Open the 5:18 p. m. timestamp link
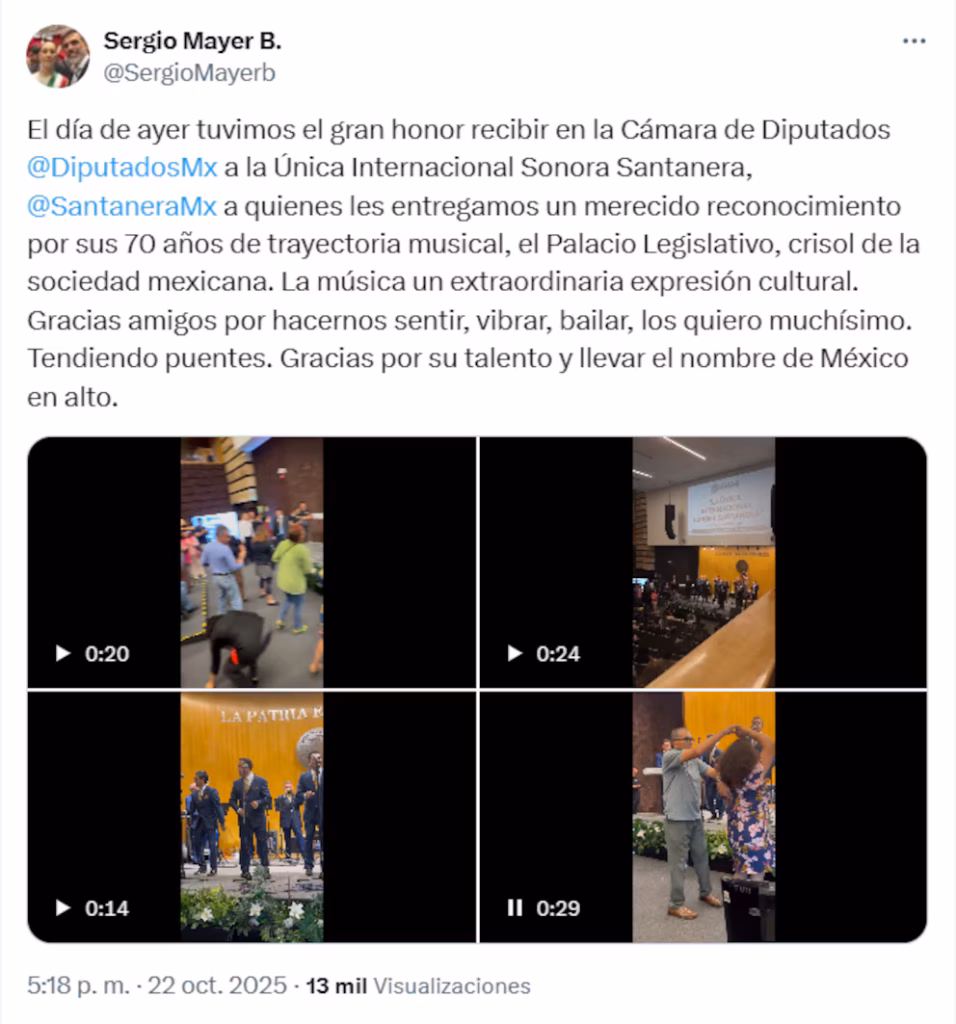956x1024 pixels. pyautogui.click(x=78, y=985)
